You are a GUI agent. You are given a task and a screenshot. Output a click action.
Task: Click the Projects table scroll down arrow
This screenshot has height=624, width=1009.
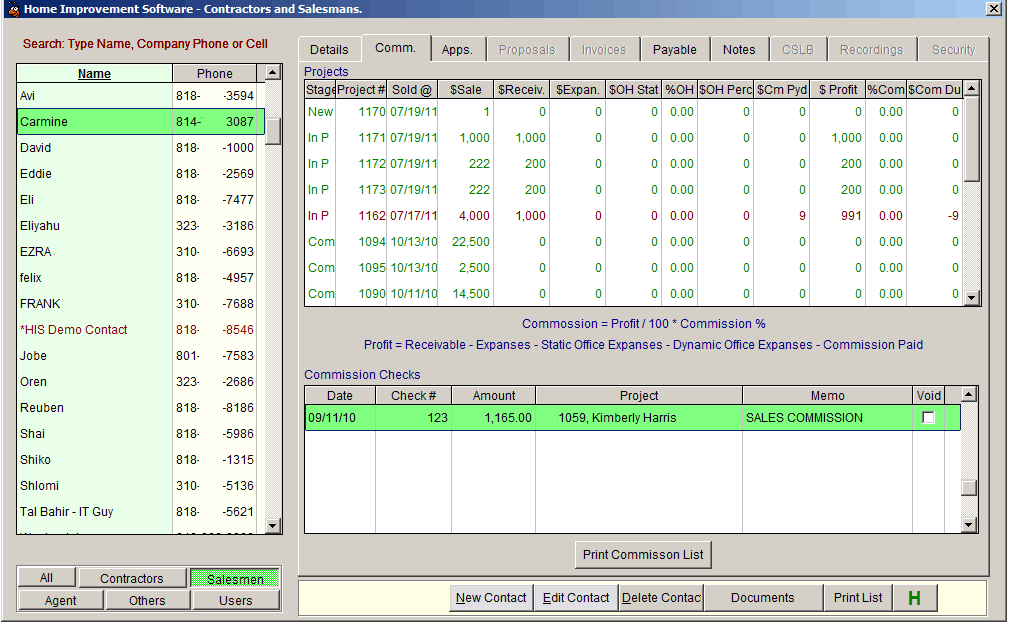[972, 297]
